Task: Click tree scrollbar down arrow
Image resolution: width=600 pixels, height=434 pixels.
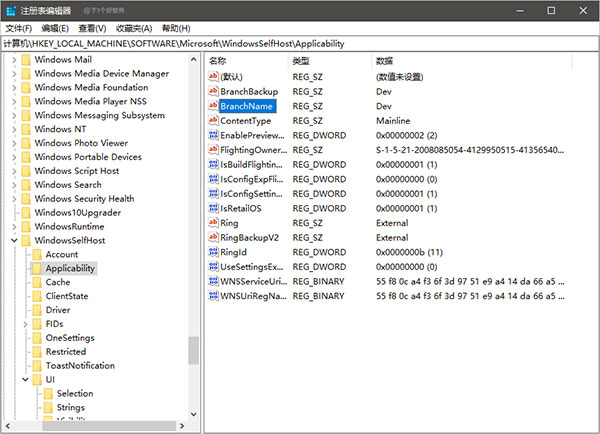Action: pos(194,414)
